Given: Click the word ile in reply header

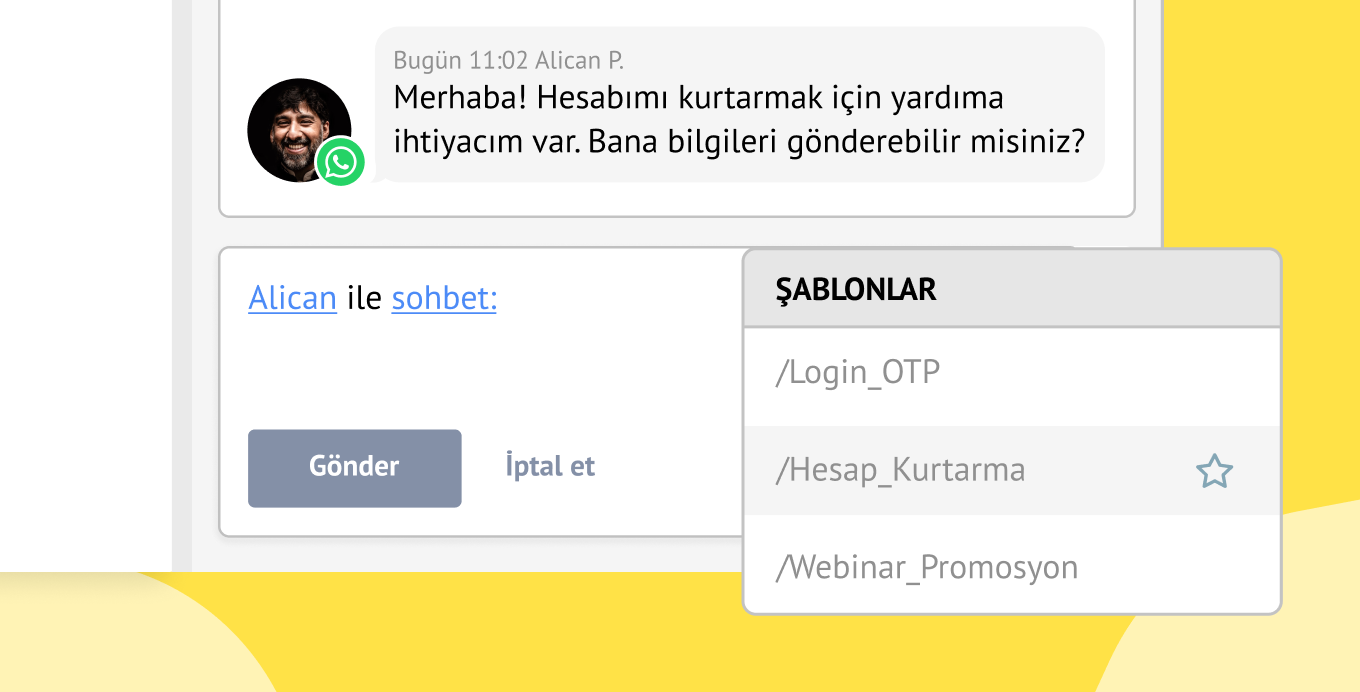Looking at the screenshot, I should coord(364,298).
